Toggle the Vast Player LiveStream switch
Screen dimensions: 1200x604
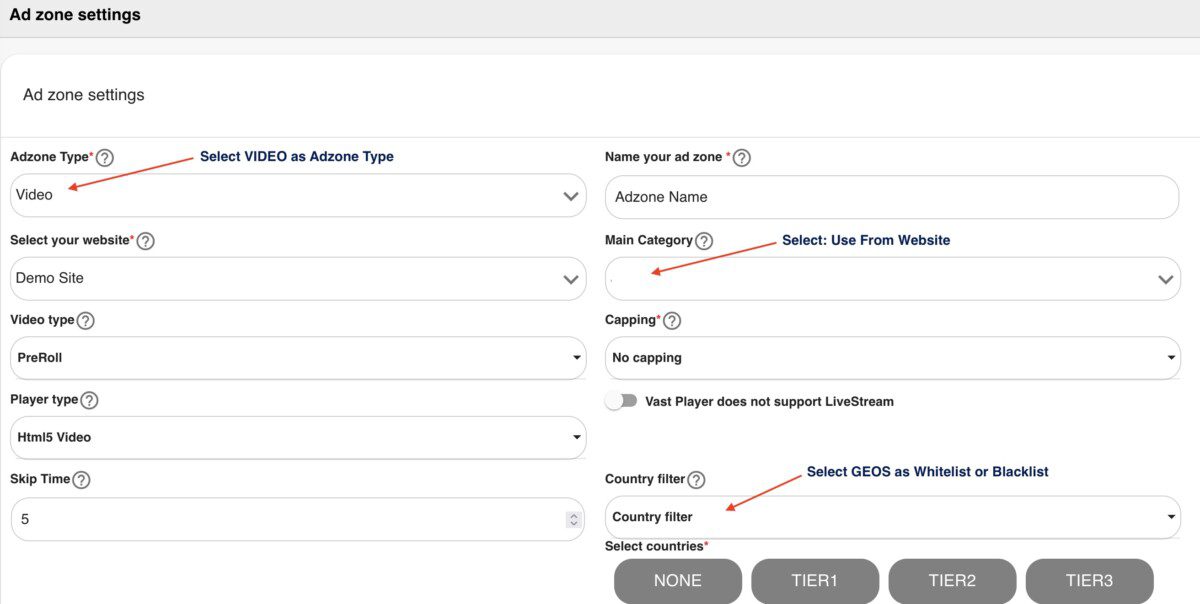pos(621,401)
